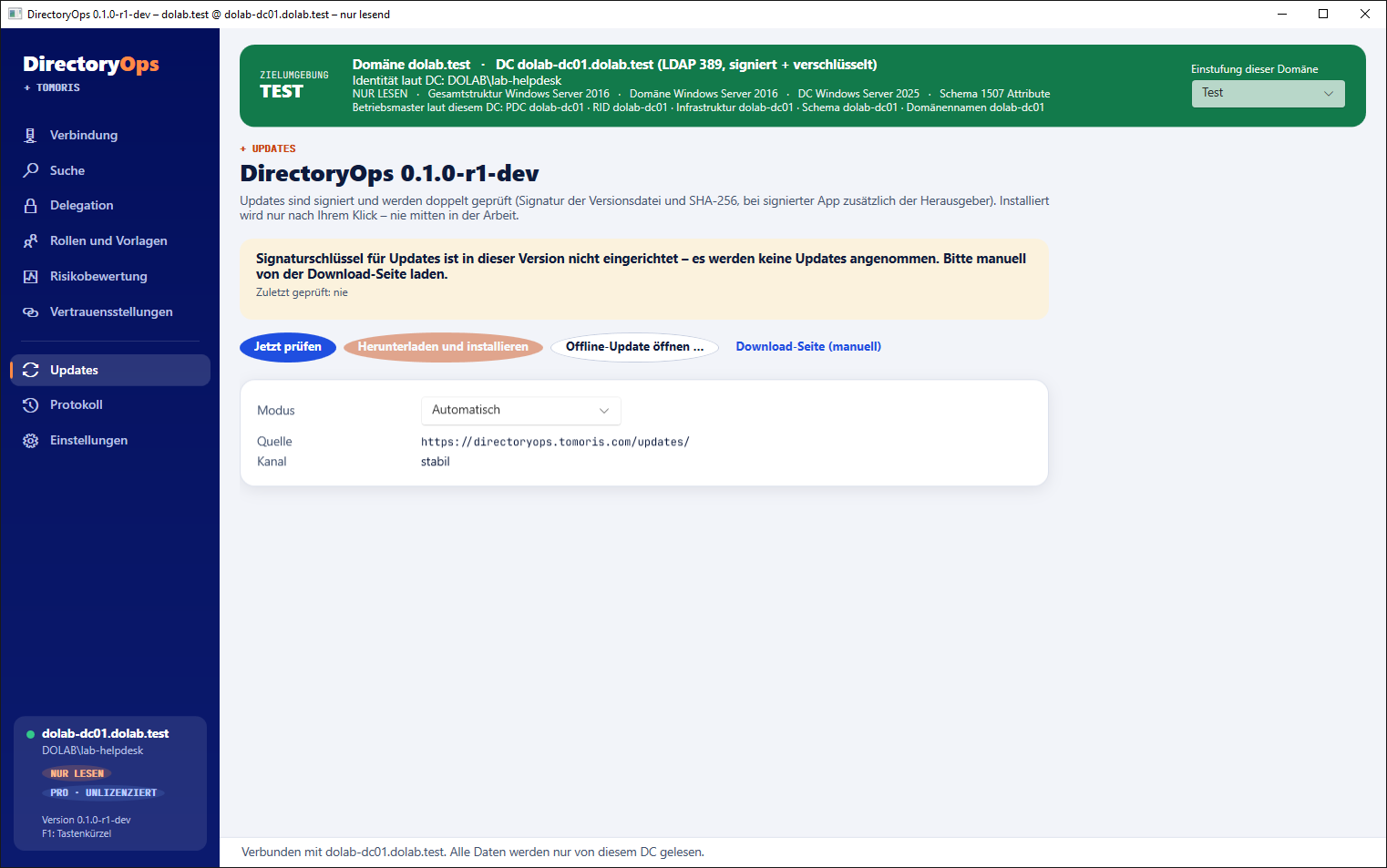The width and height of the screenshot is (1387, 868).
Task: Click Offline-Update öffnen button
Action: click(x=634, y=347)
